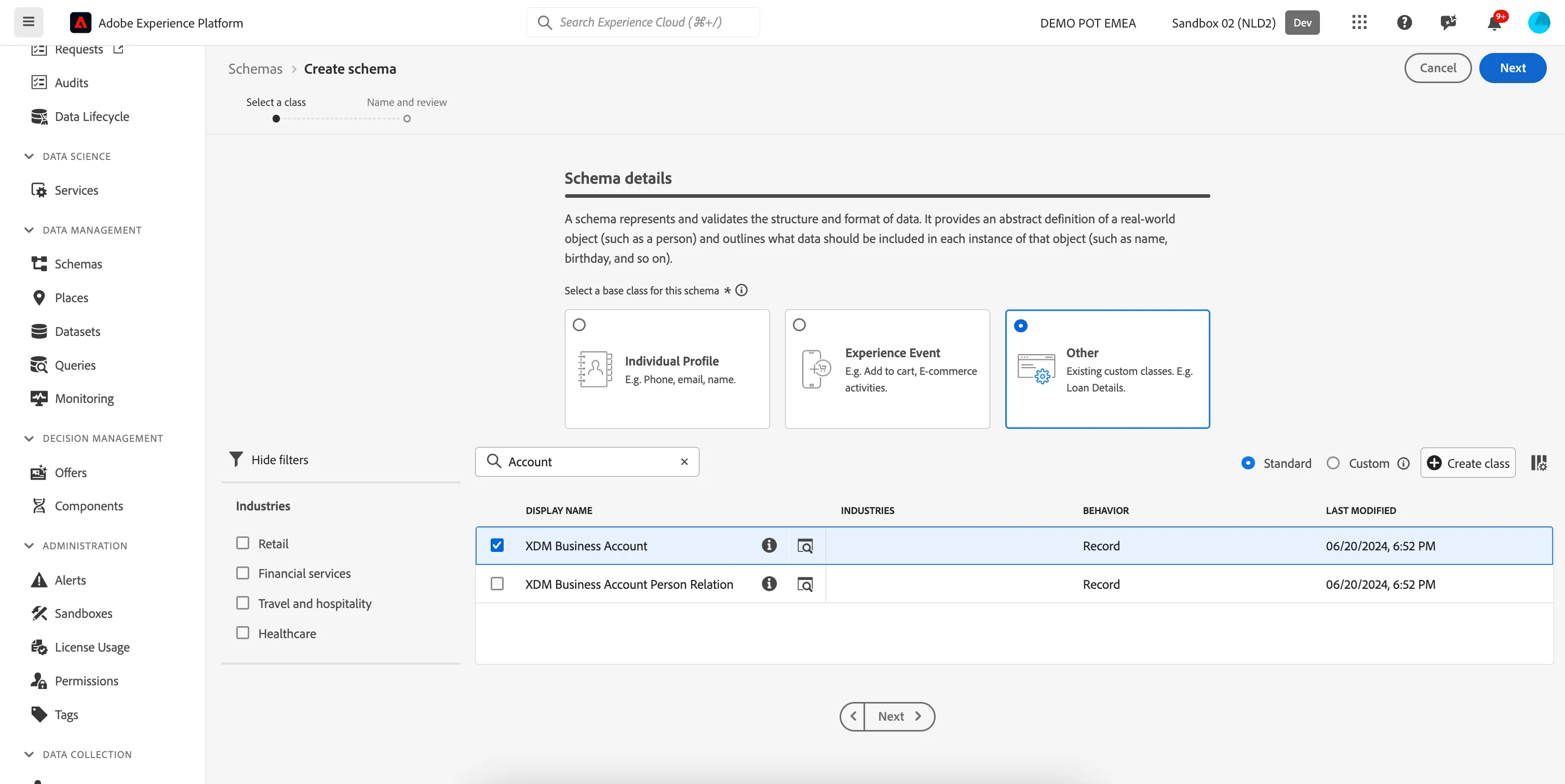Open Sandboxes in the sidebar
1565x784 pixels.
pos(83,613)
